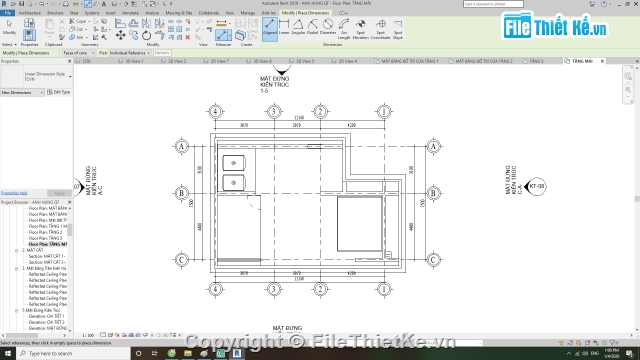Open the Architecture ribbon tab
This screenshot has height=360, width=640.
point(30,13)
